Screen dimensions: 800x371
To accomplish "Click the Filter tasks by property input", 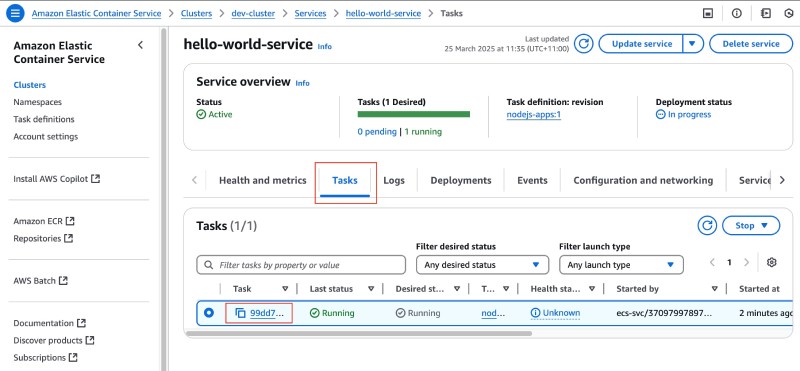I will (x=301, y=265).
